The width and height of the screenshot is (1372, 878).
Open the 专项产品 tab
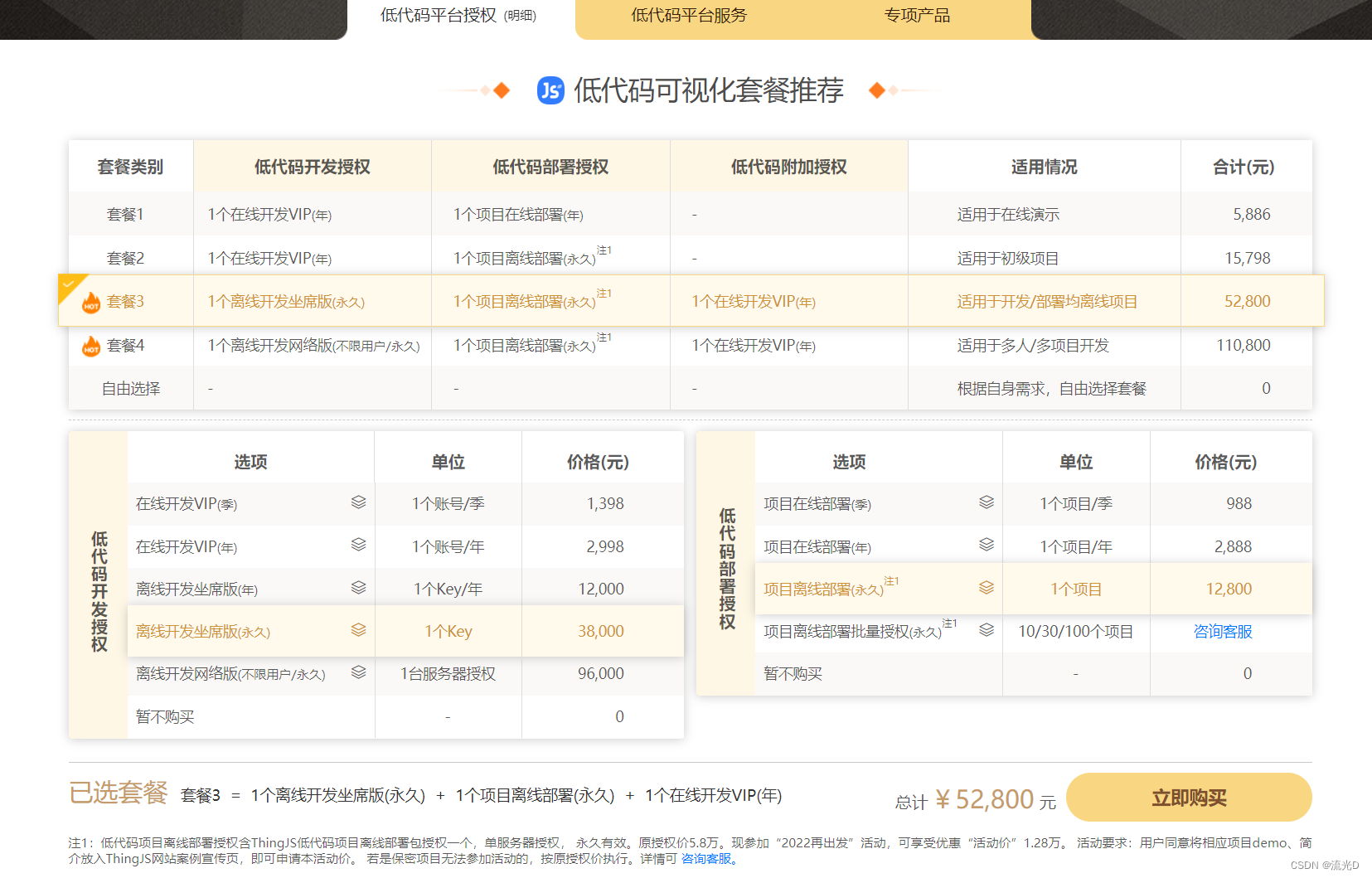click(917, 16)
